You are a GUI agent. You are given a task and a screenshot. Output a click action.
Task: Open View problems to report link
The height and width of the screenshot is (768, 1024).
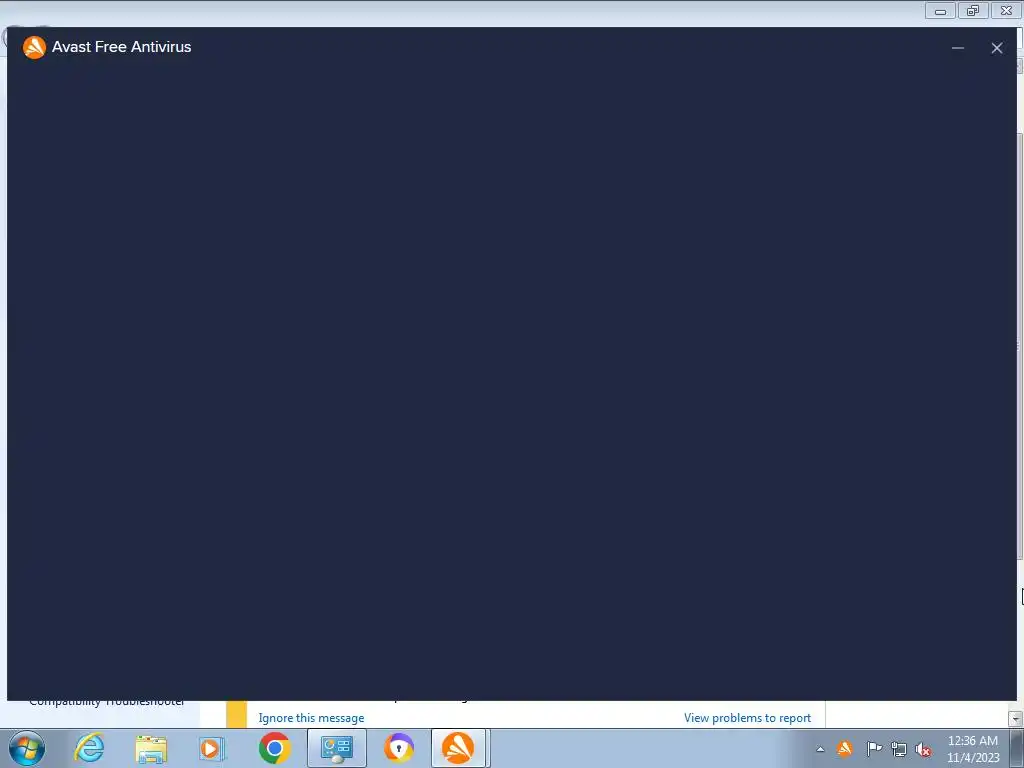(747, 718)
